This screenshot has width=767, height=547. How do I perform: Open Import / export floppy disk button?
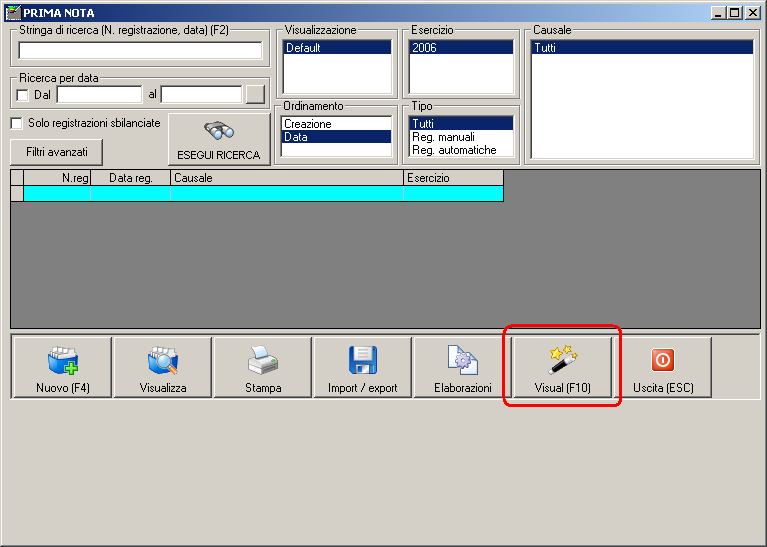(362, 367)
